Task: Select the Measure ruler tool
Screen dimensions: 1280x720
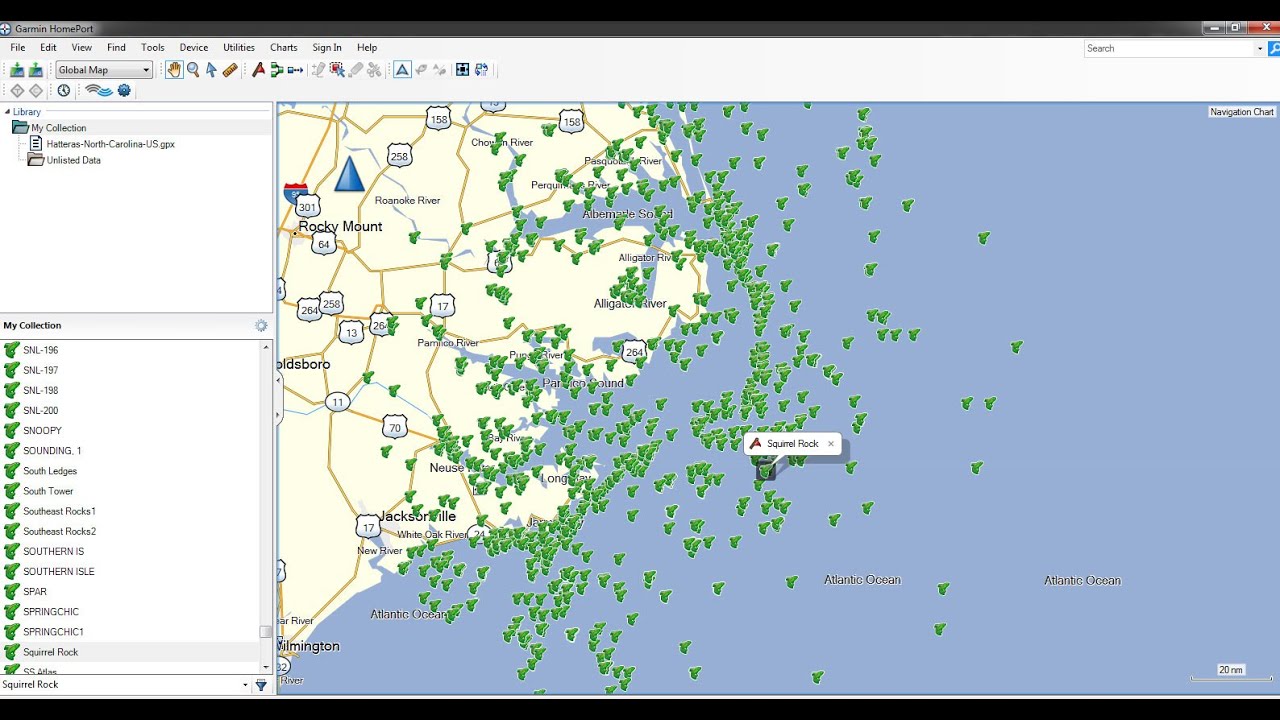Action: 230,70
